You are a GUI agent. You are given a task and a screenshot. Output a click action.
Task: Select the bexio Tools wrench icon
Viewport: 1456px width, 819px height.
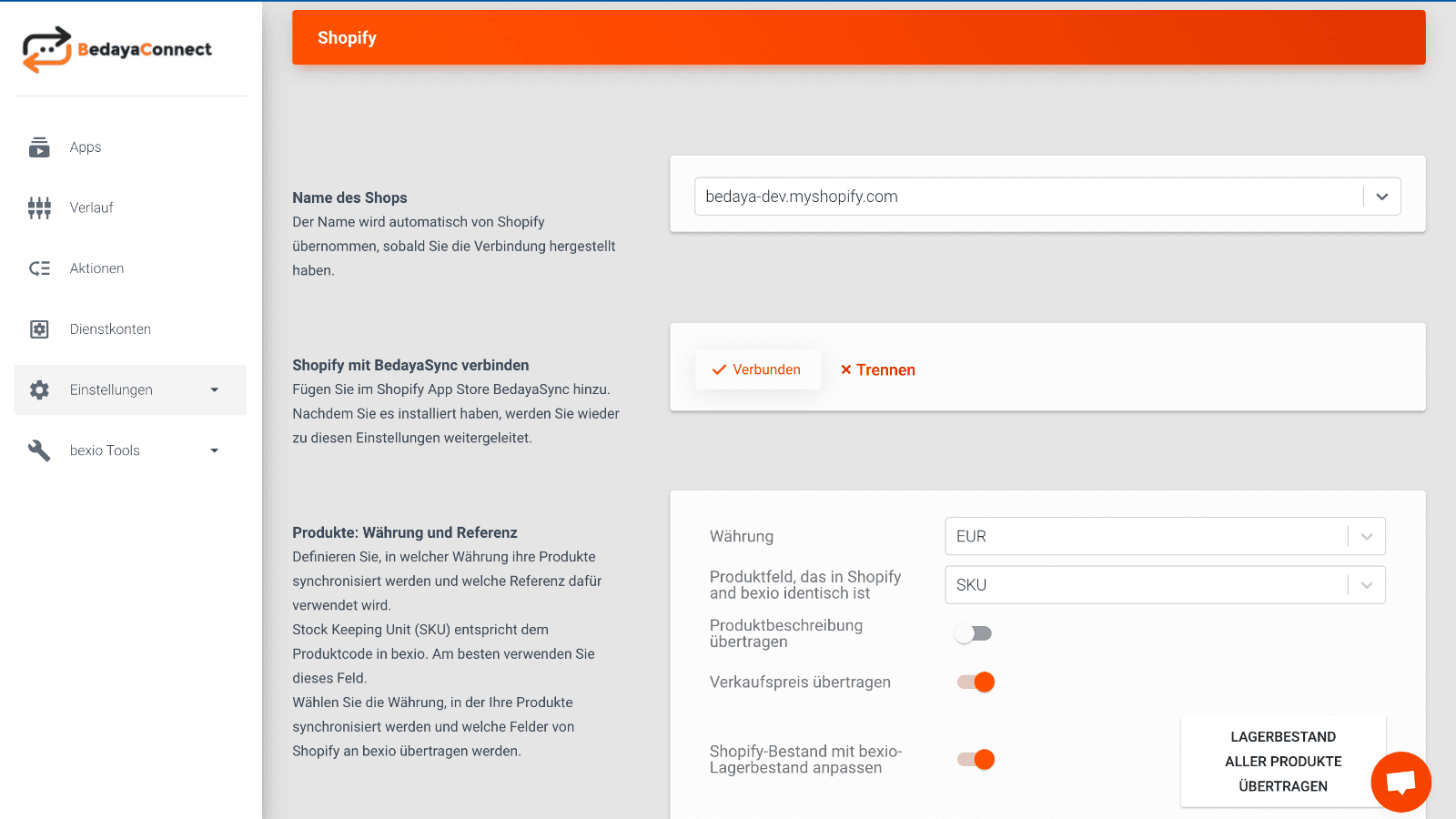point(39,450)
